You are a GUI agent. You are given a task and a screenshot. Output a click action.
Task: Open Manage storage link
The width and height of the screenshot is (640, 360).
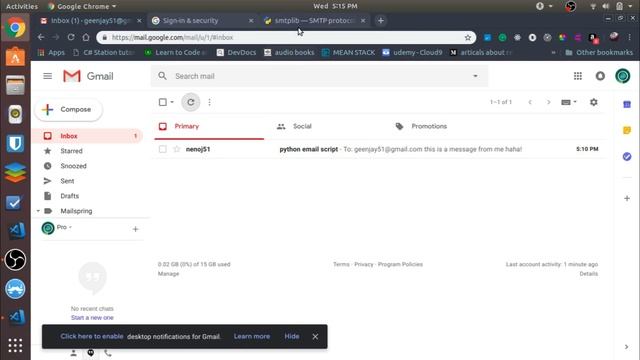(169, 274)
